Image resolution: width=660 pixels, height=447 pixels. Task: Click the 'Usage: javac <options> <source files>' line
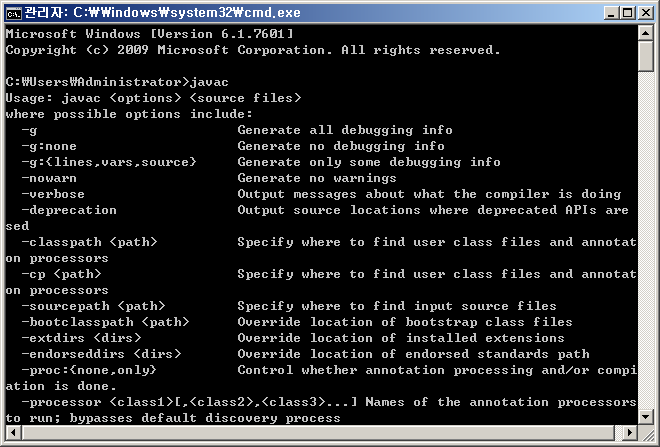tap(154, 98)
